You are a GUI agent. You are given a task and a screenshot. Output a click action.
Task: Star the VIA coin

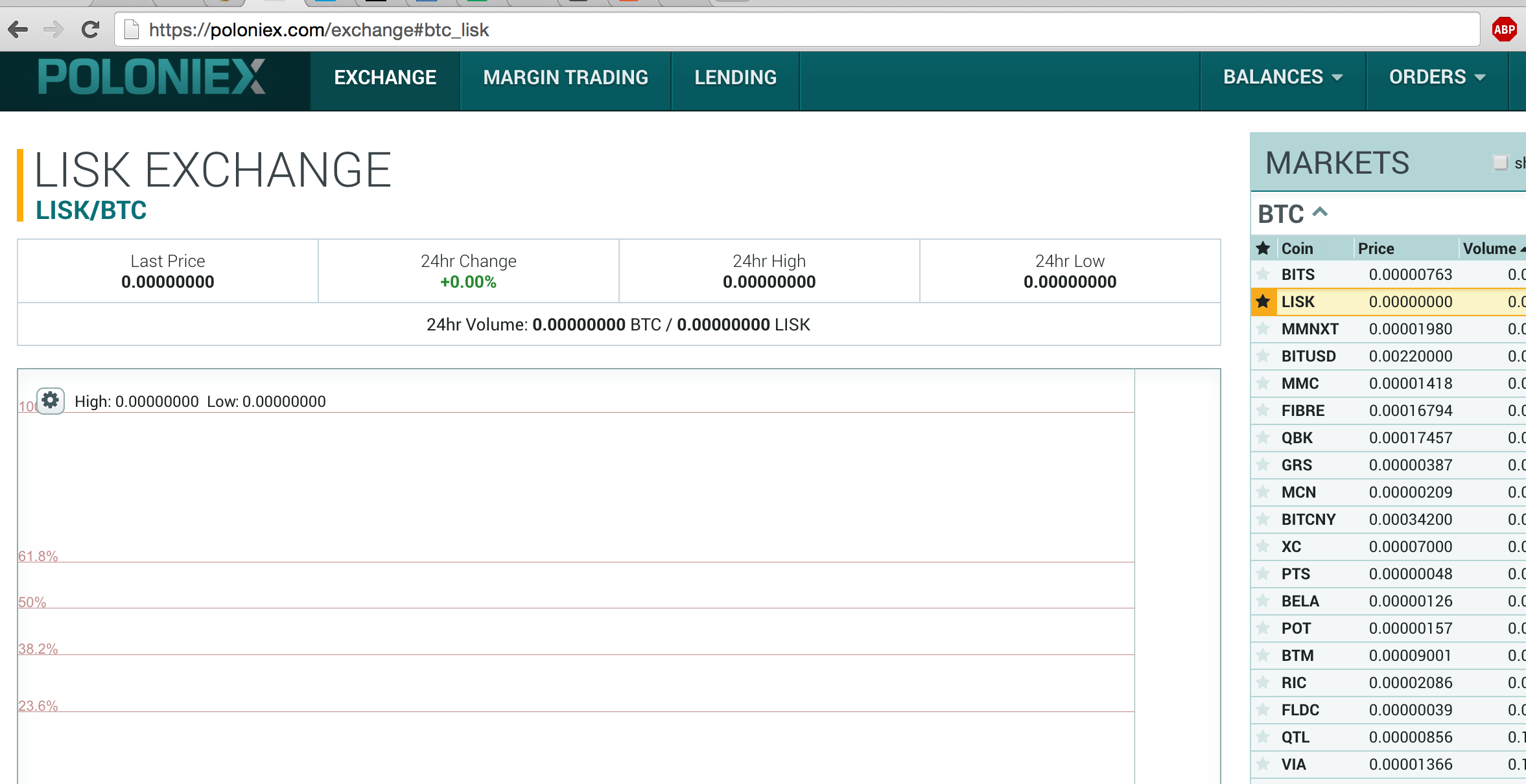(x=1263, y=764)
